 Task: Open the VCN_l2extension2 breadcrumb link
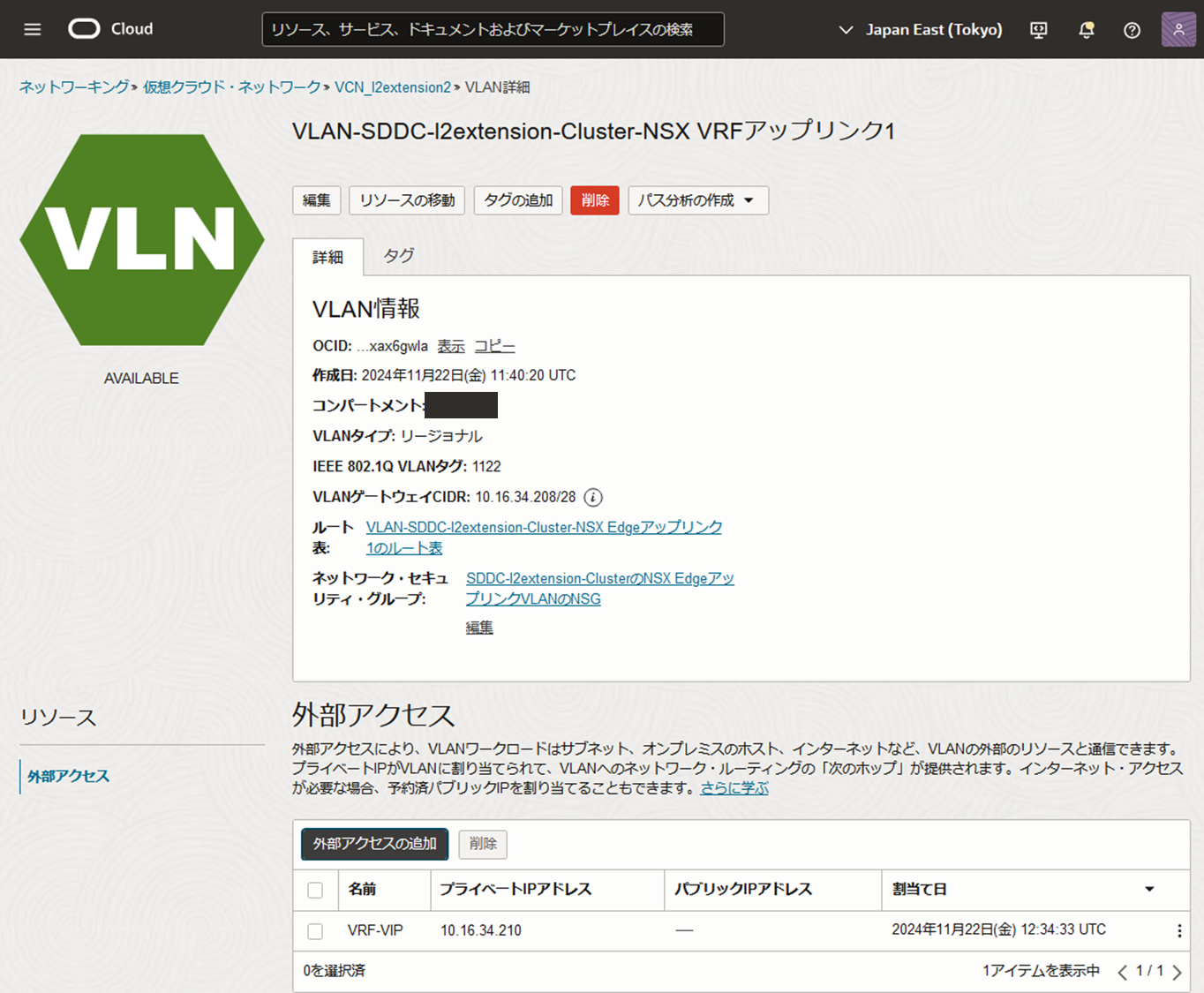(x=393, y=87)
